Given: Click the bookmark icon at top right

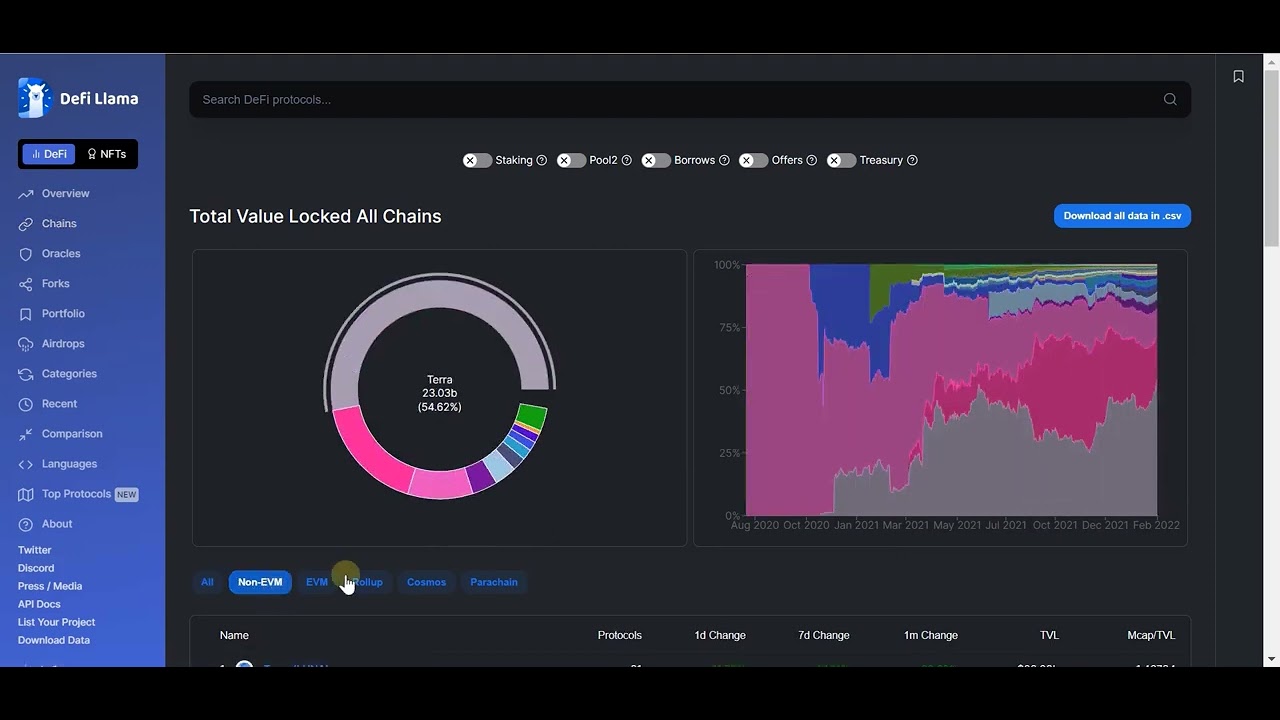Looking at the screenshot, I should pyautogui.click(x=1238, y=76).
